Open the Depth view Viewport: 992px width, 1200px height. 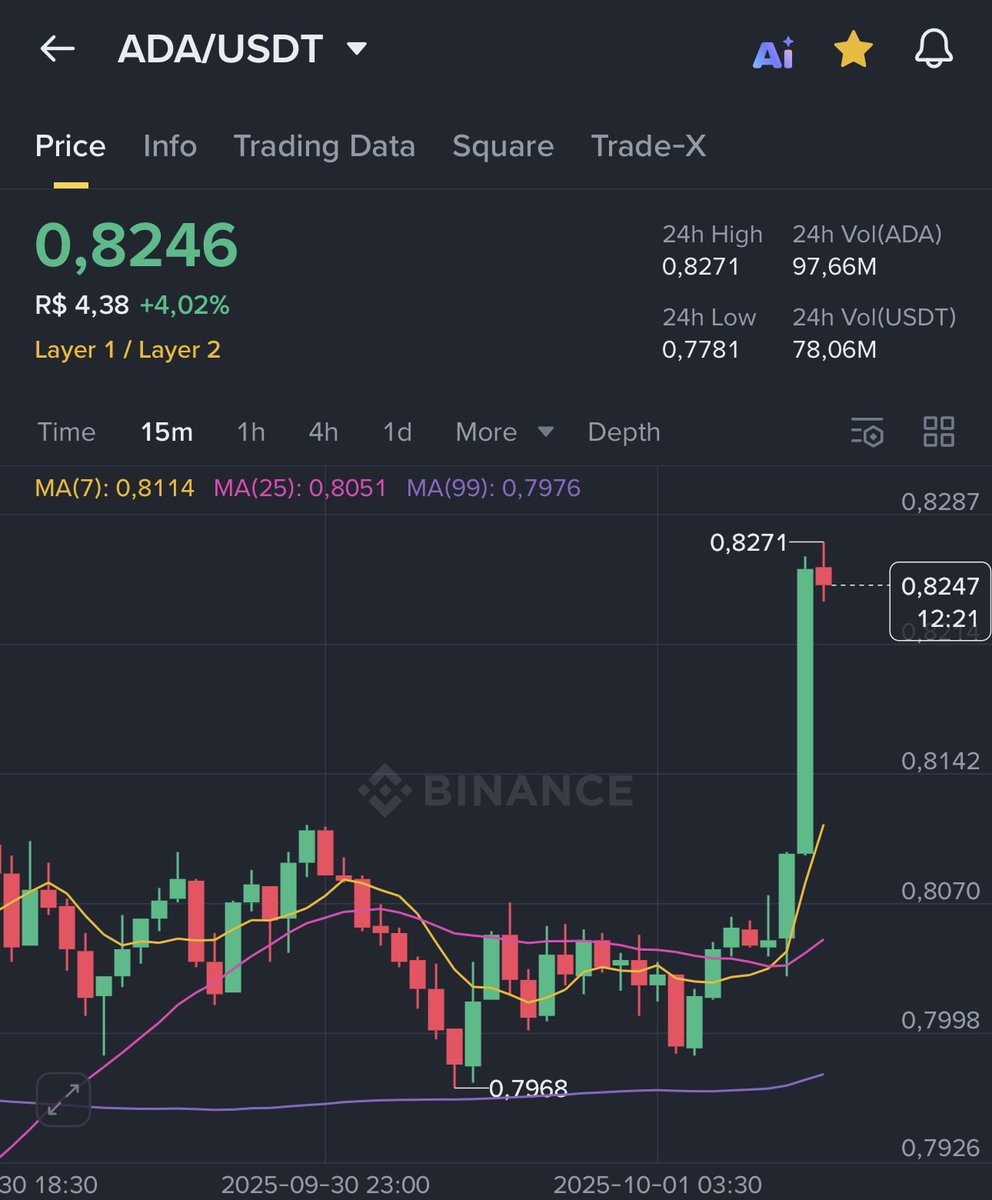(x=623, y=432)
